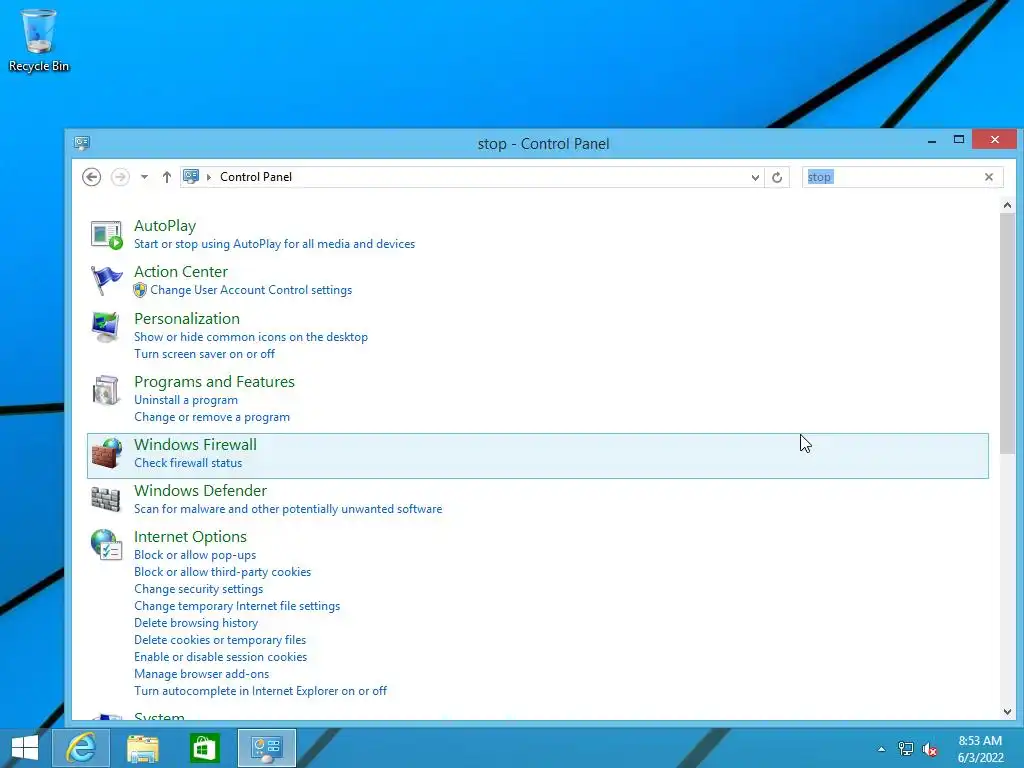This screenshot has width=1024, height=768.
Task: Click Show or hide common icons on desktop
Action: (x=251, y=337)
